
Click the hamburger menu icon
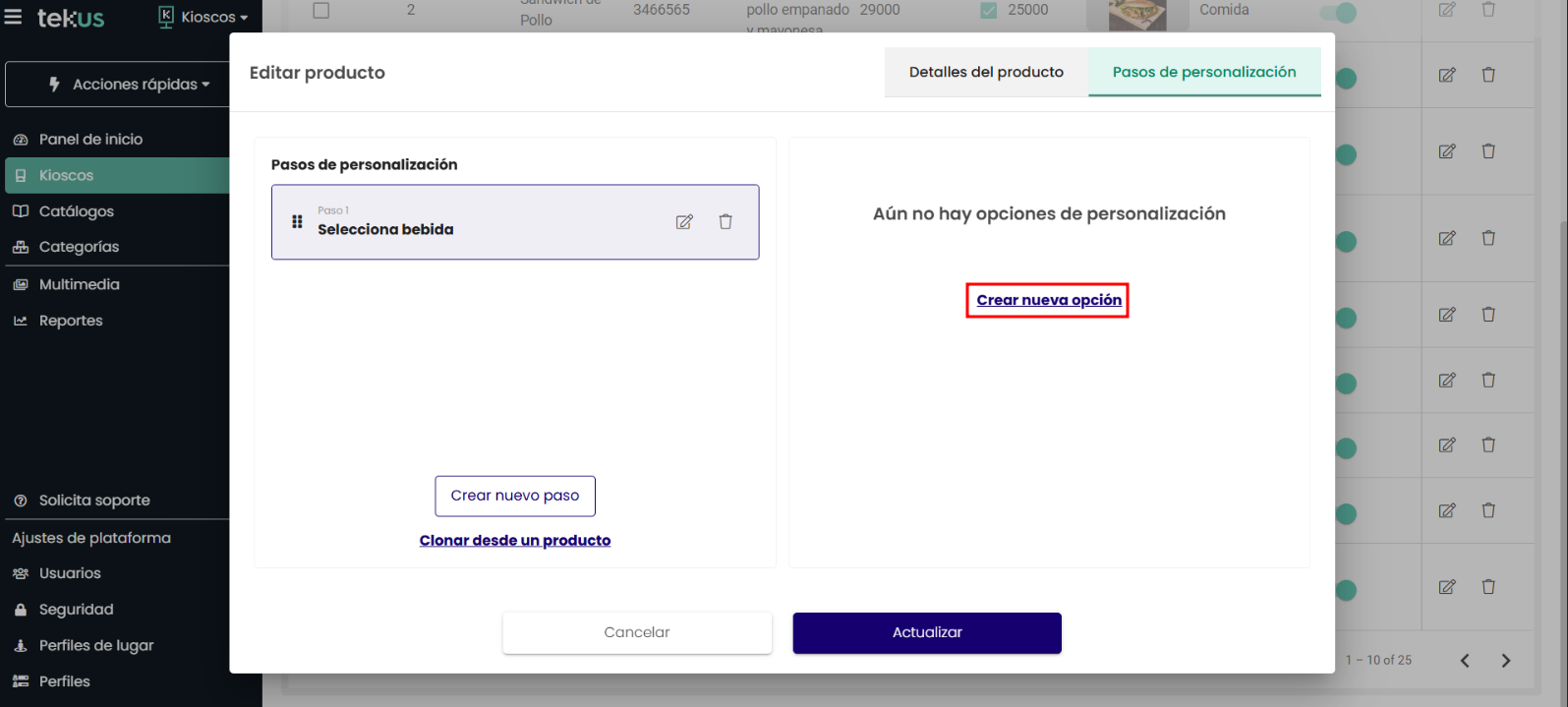13,17
